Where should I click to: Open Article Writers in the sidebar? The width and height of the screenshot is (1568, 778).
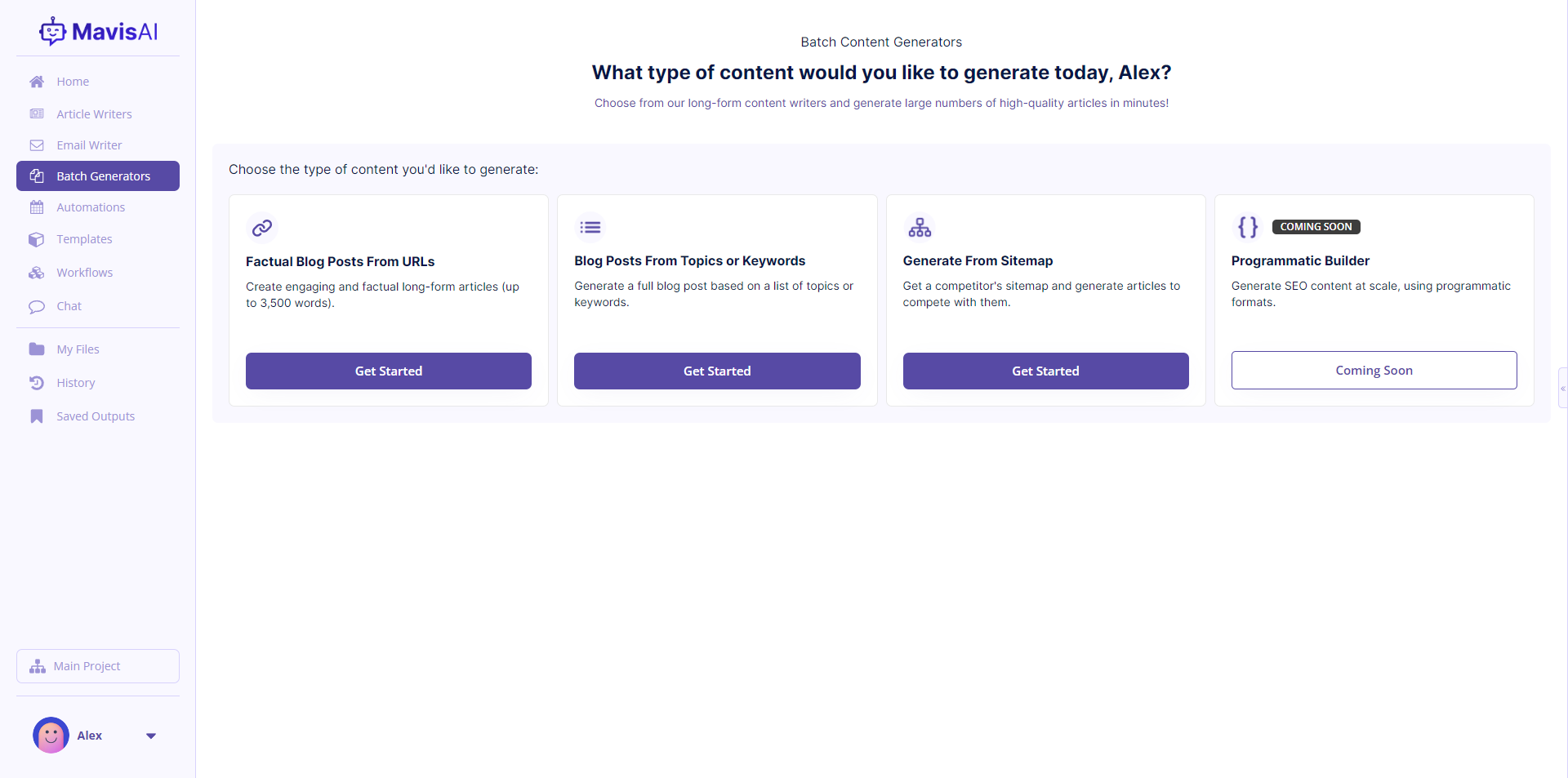94,114
